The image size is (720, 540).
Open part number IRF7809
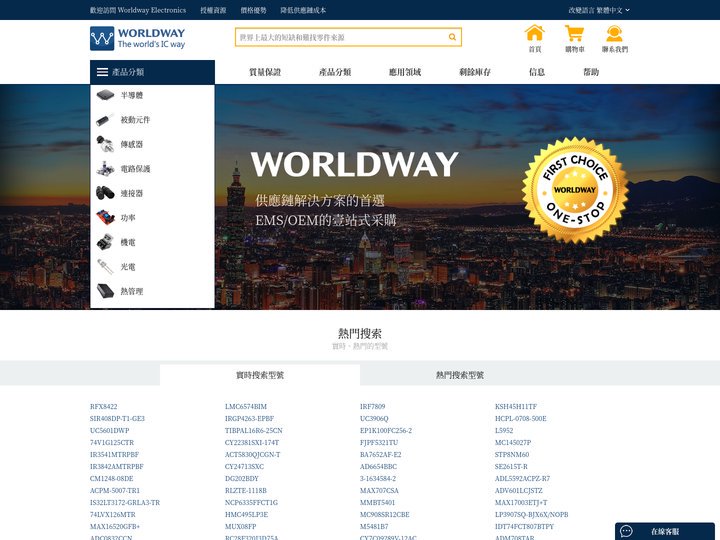[x=372, y=406]
